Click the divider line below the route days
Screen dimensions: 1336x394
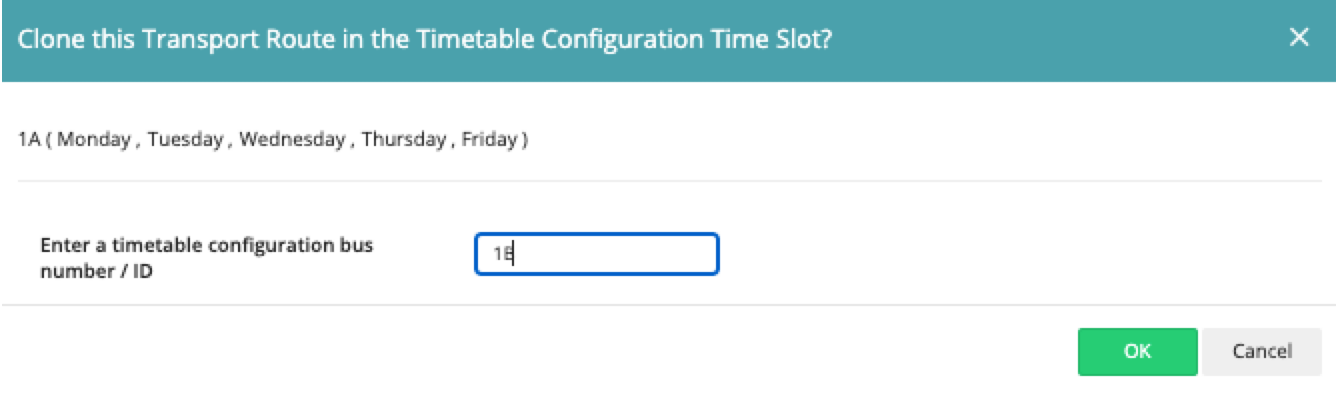click(x=668, y=181)
